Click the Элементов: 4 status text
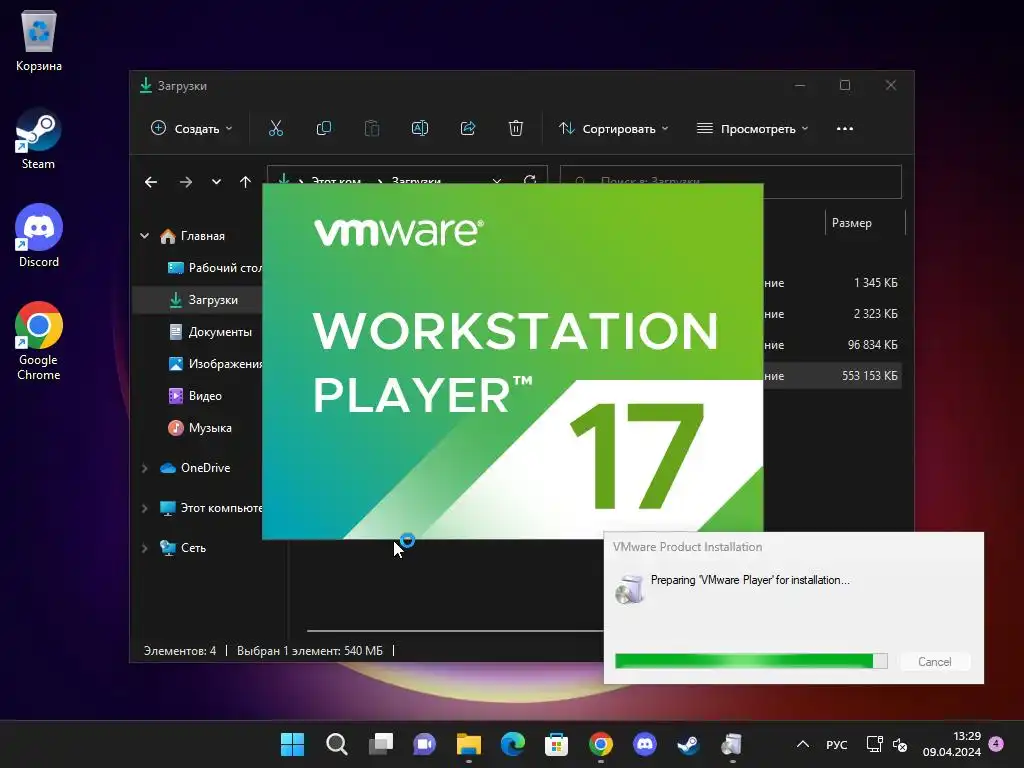The image size is (1024, 768). click(180, 651)
